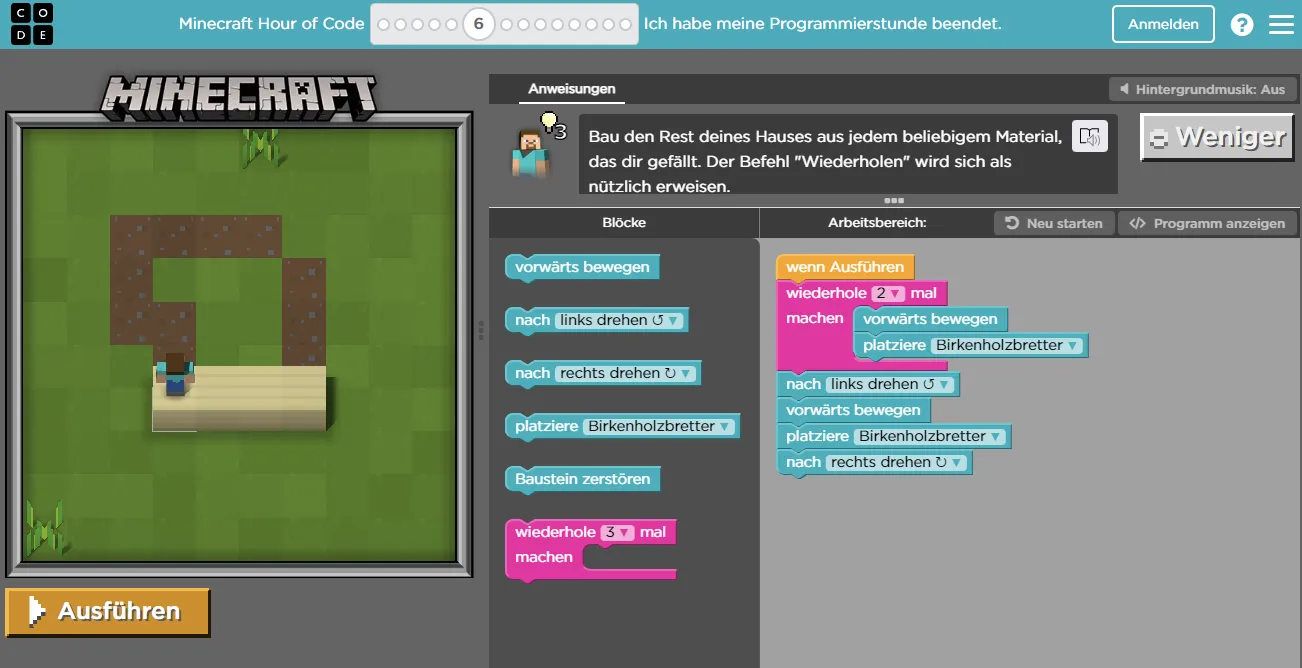This screenshot has height=668, width=1302.
Task: Collapse instructions with the Weniger button
Action: click(x=1217, y=137)
